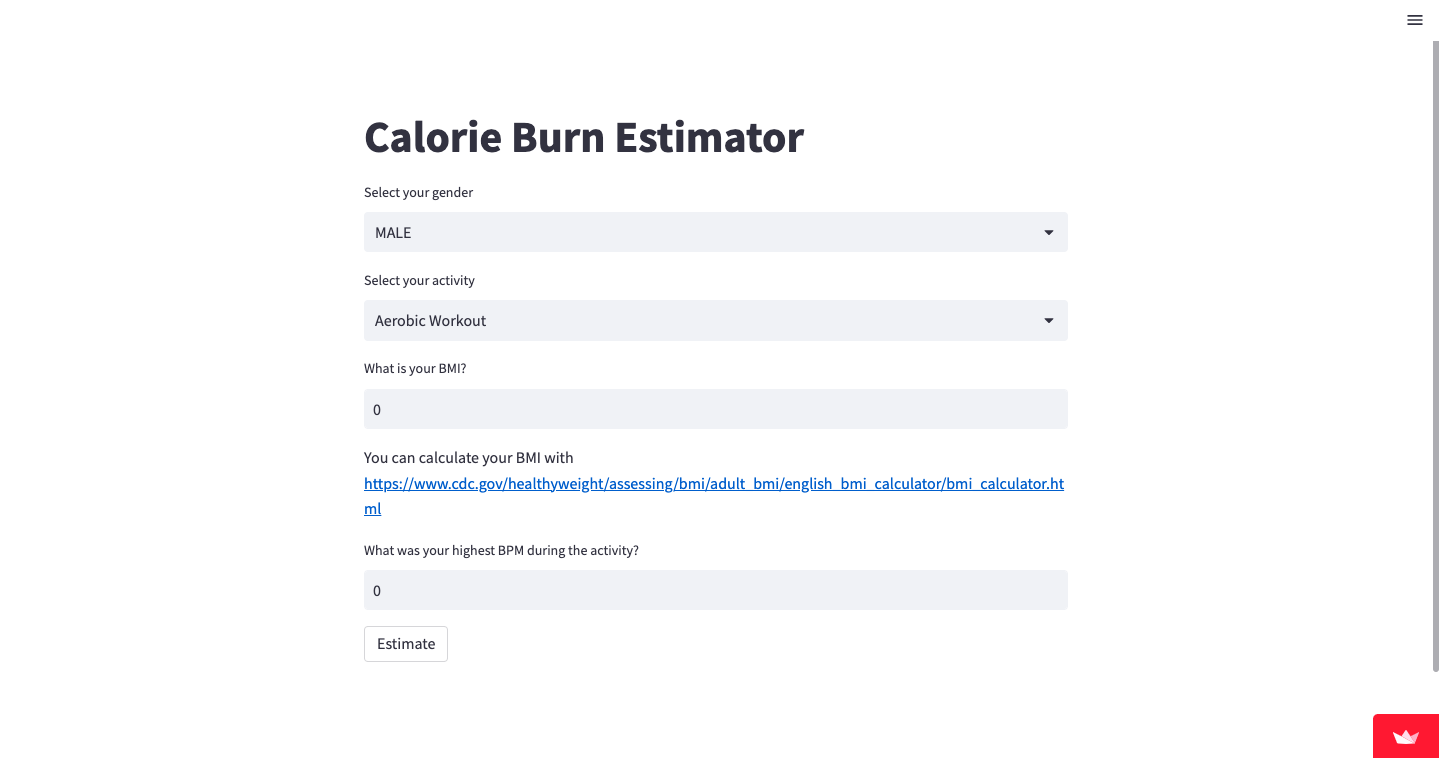This screenshot has height=758, width=1439.
Task: Click the vertical page scrollbar thumb
Action: click(1435, 355)
